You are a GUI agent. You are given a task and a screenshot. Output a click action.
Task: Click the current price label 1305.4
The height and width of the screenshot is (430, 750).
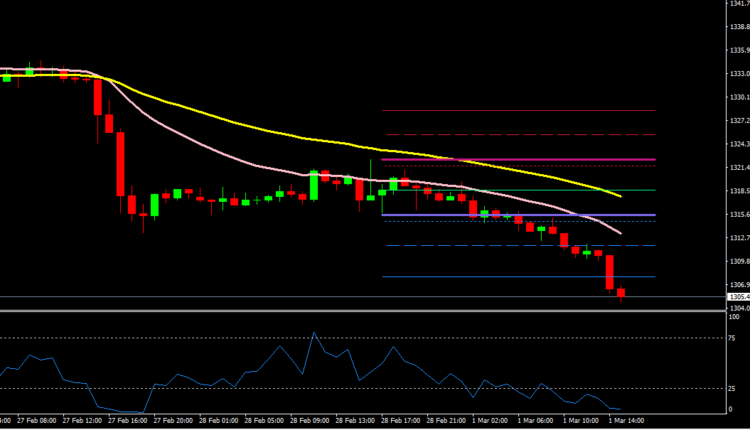tap(739, 297)
